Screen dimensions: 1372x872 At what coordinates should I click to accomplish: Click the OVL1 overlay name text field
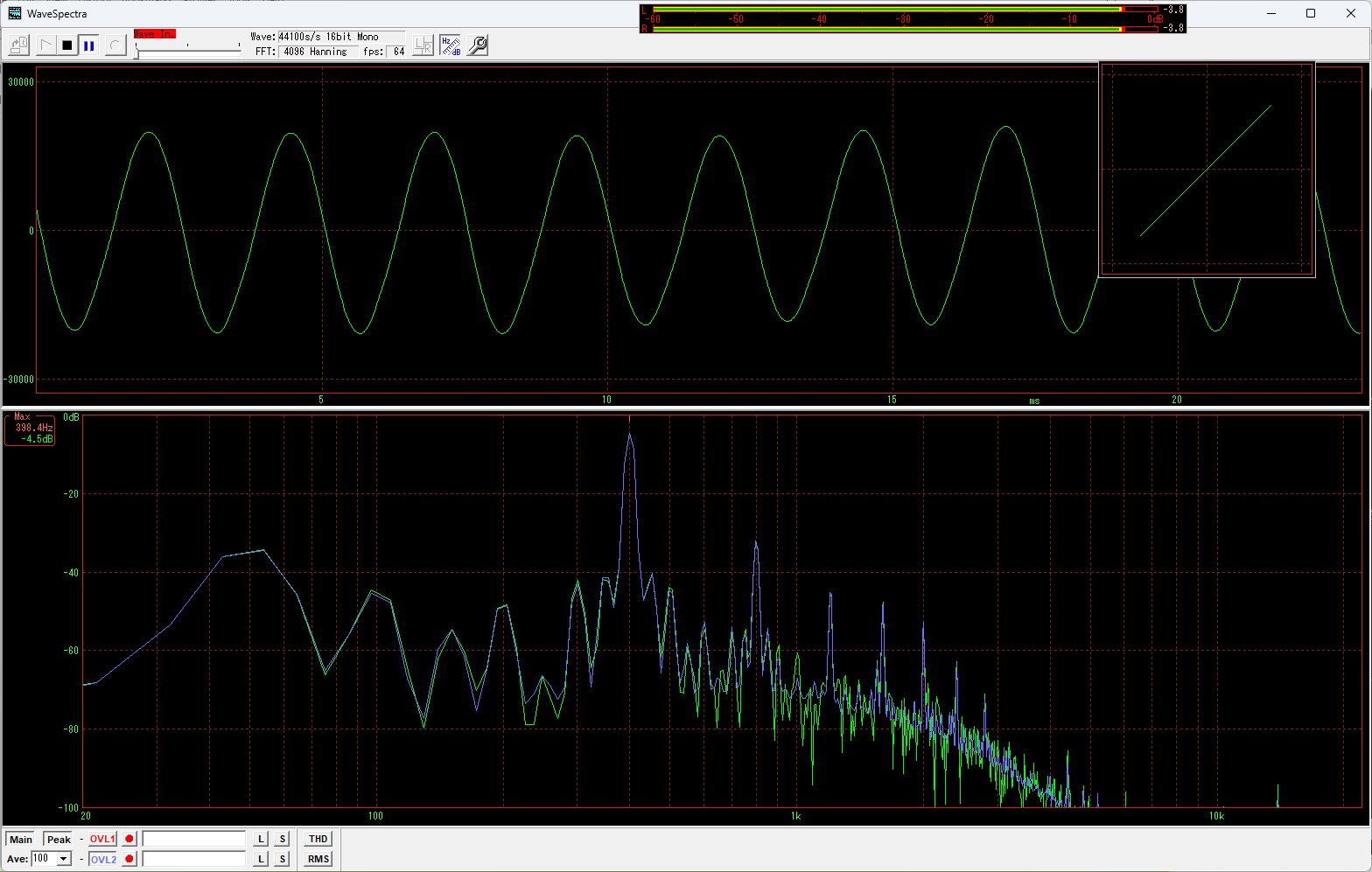coord(193,839)
